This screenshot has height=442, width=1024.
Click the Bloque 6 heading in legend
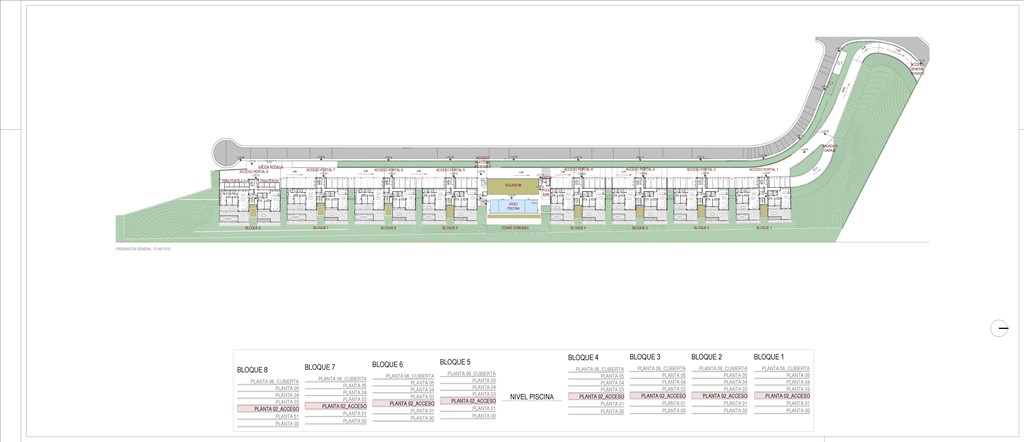click(387, 364)
